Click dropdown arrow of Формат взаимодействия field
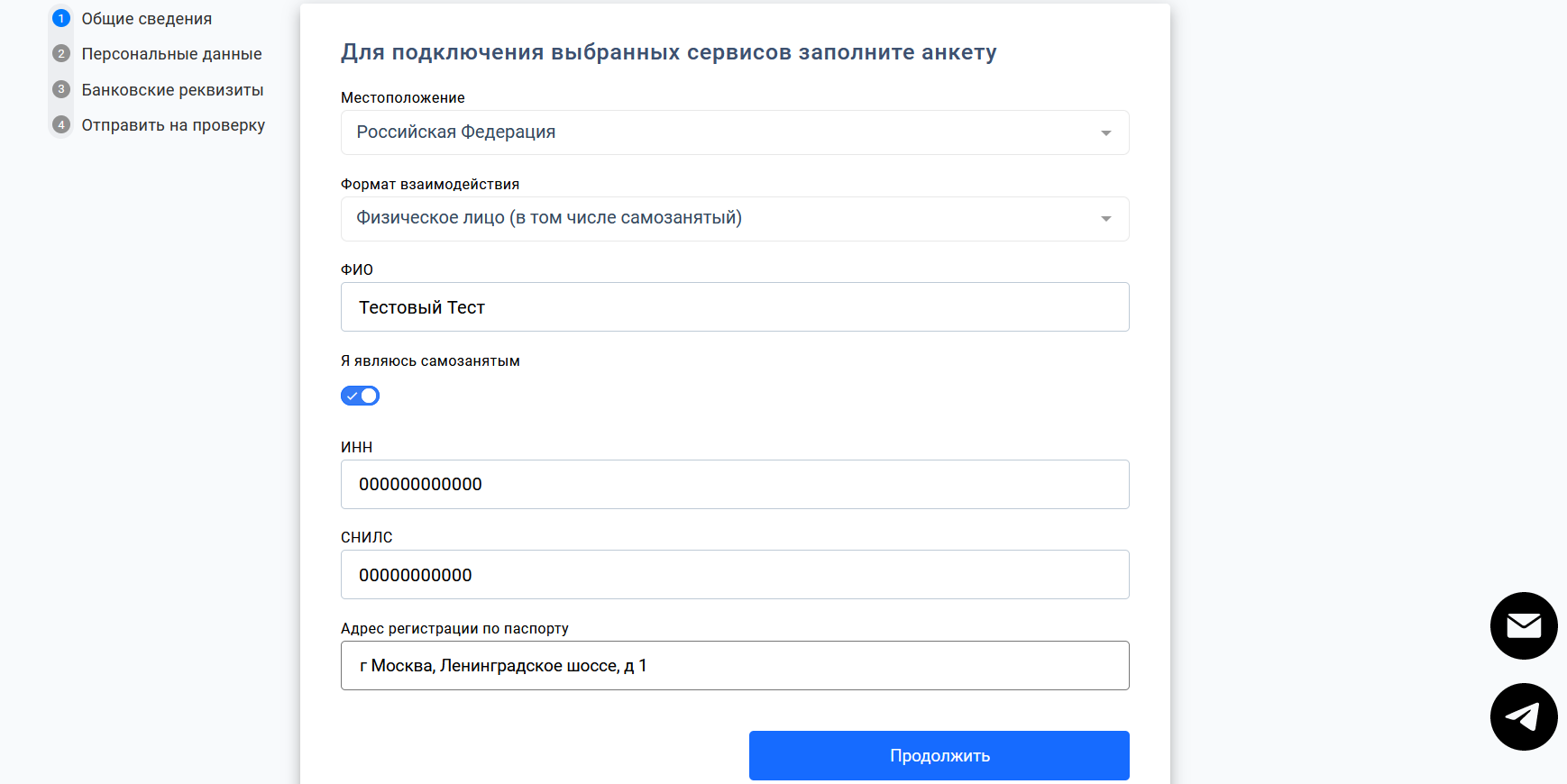 pos(1105,218)
